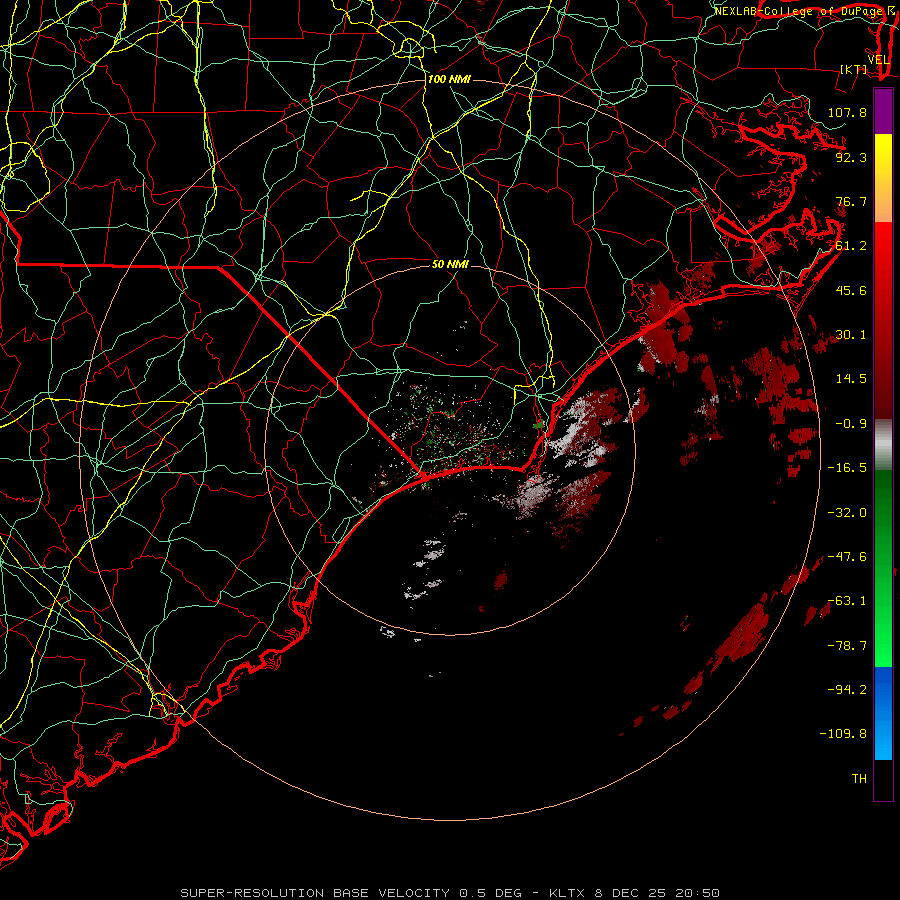Image resolution: width=900 pixels, height=900 pixels.
Task: Pick the green segment of the color bar
Action: coord(883,568)
